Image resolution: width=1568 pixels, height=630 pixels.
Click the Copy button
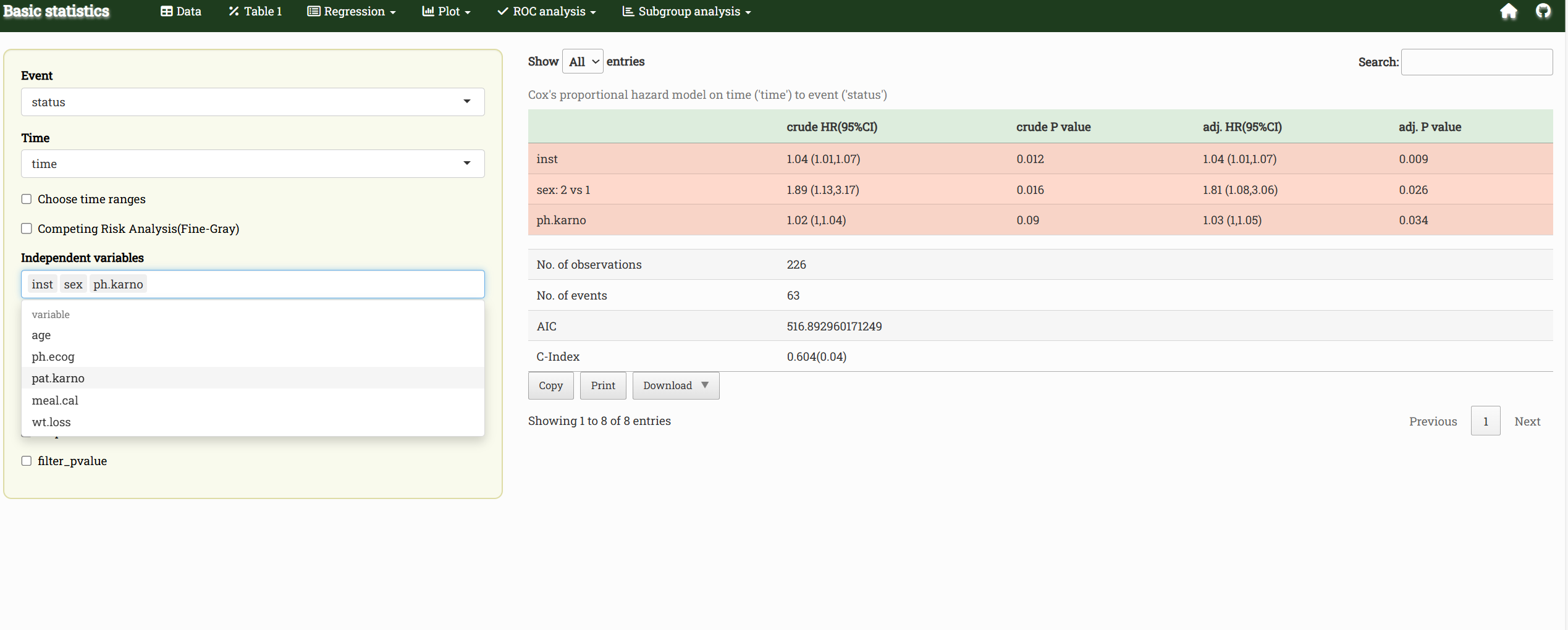550,385
